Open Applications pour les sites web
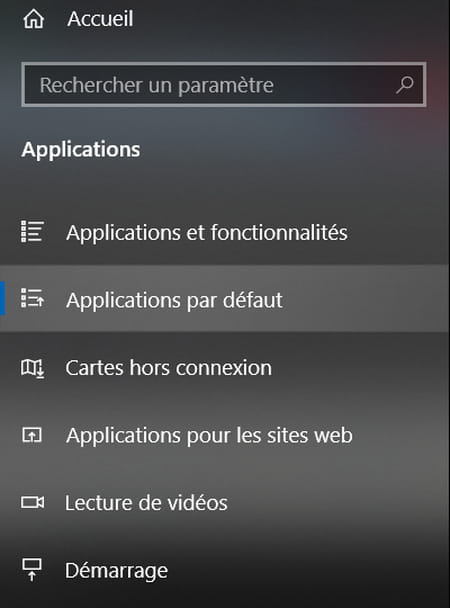The image size is (450, 608). tap(225, 435)
